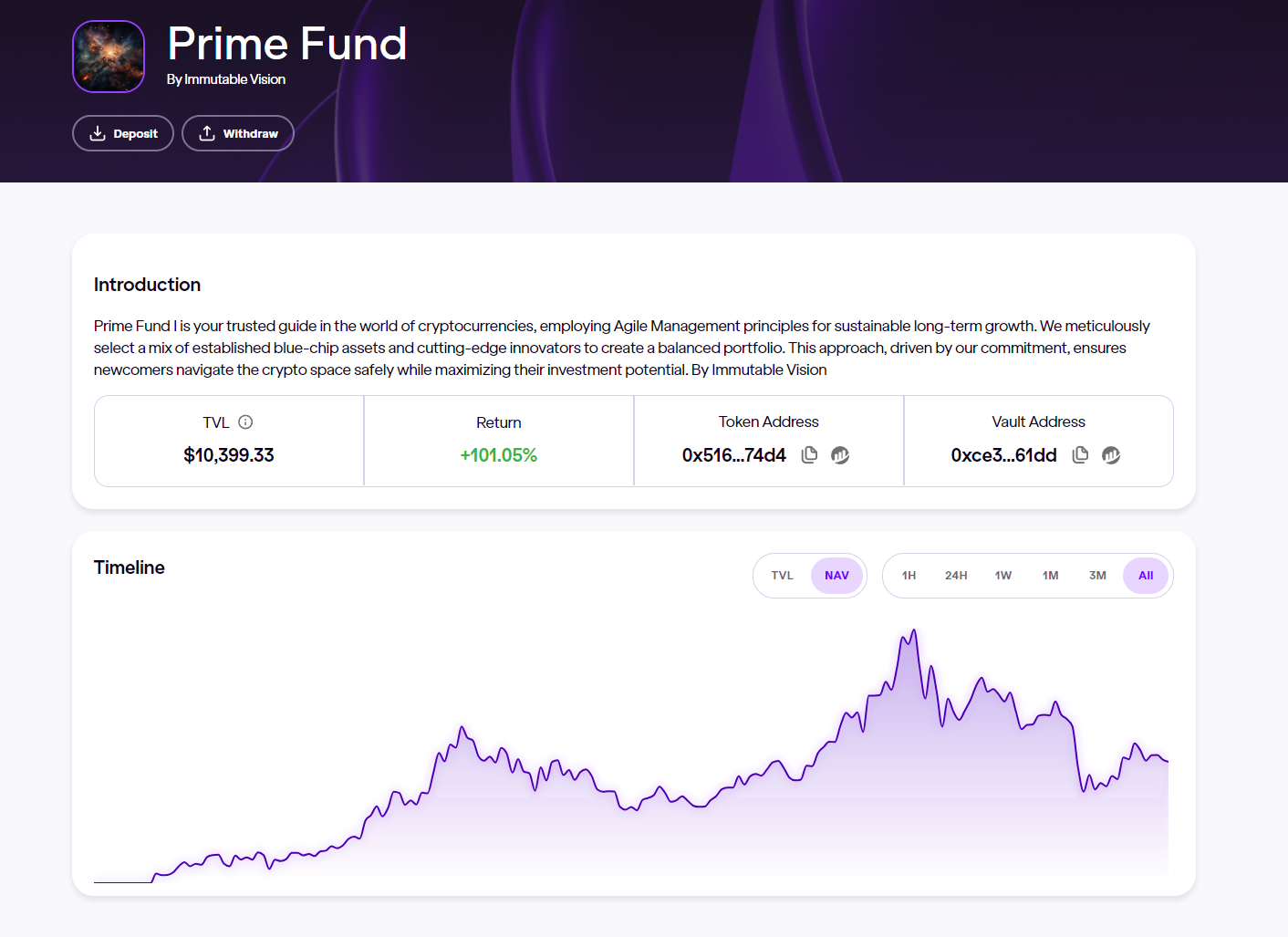
Task: Click the vault address 0xce3...61dd text
Action: click(1003, 455)
